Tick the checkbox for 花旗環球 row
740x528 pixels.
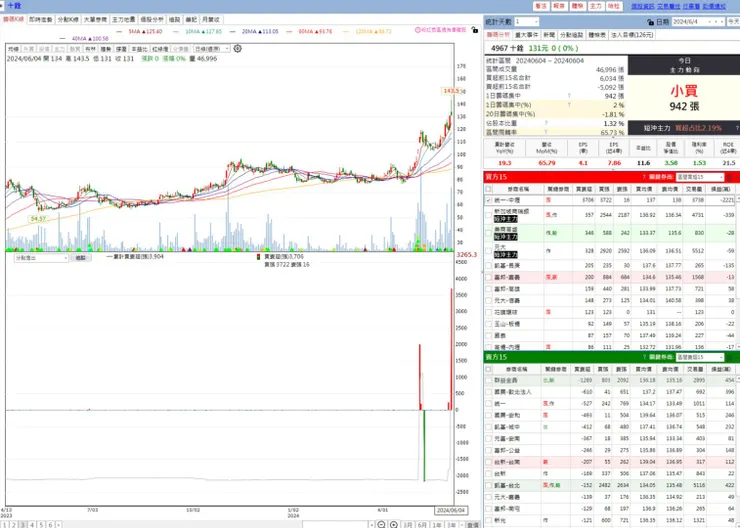(x=488, y=312)
